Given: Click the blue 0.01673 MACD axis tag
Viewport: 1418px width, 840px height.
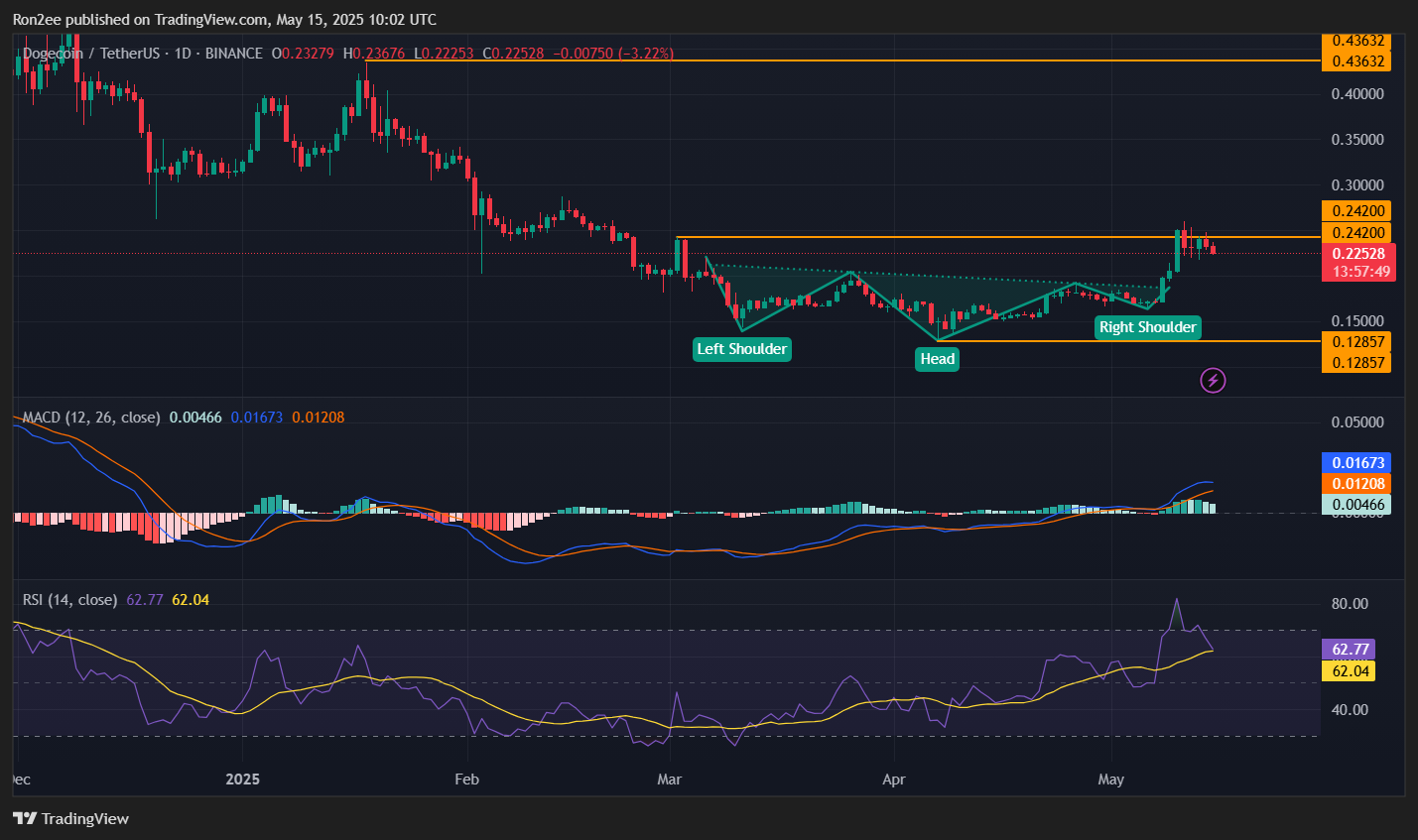Looking at the screenshot, I should click(x=1356, y=463).
